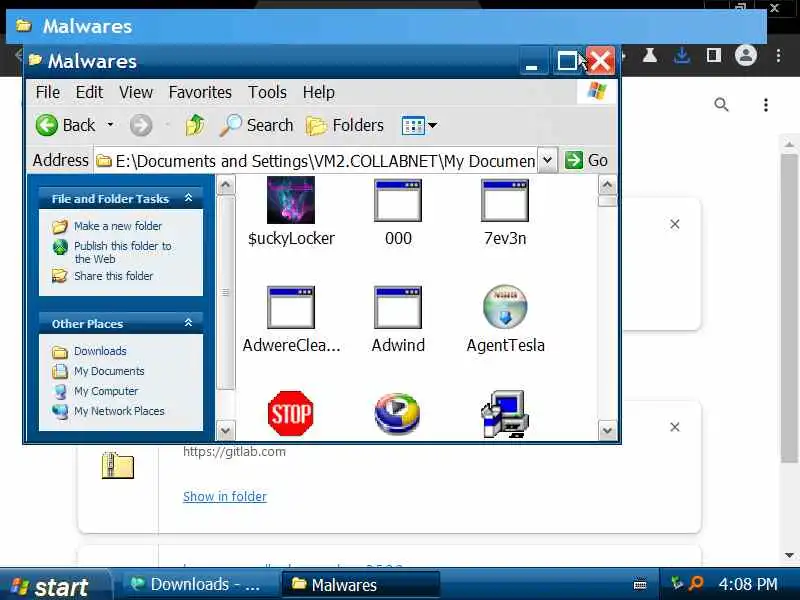Open the $uckyLocker file icon
800x600 pixels.
(291, 200)
